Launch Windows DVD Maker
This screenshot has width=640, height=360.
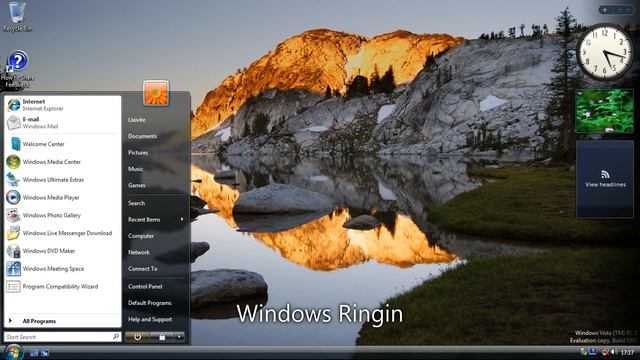pos(63,251)
